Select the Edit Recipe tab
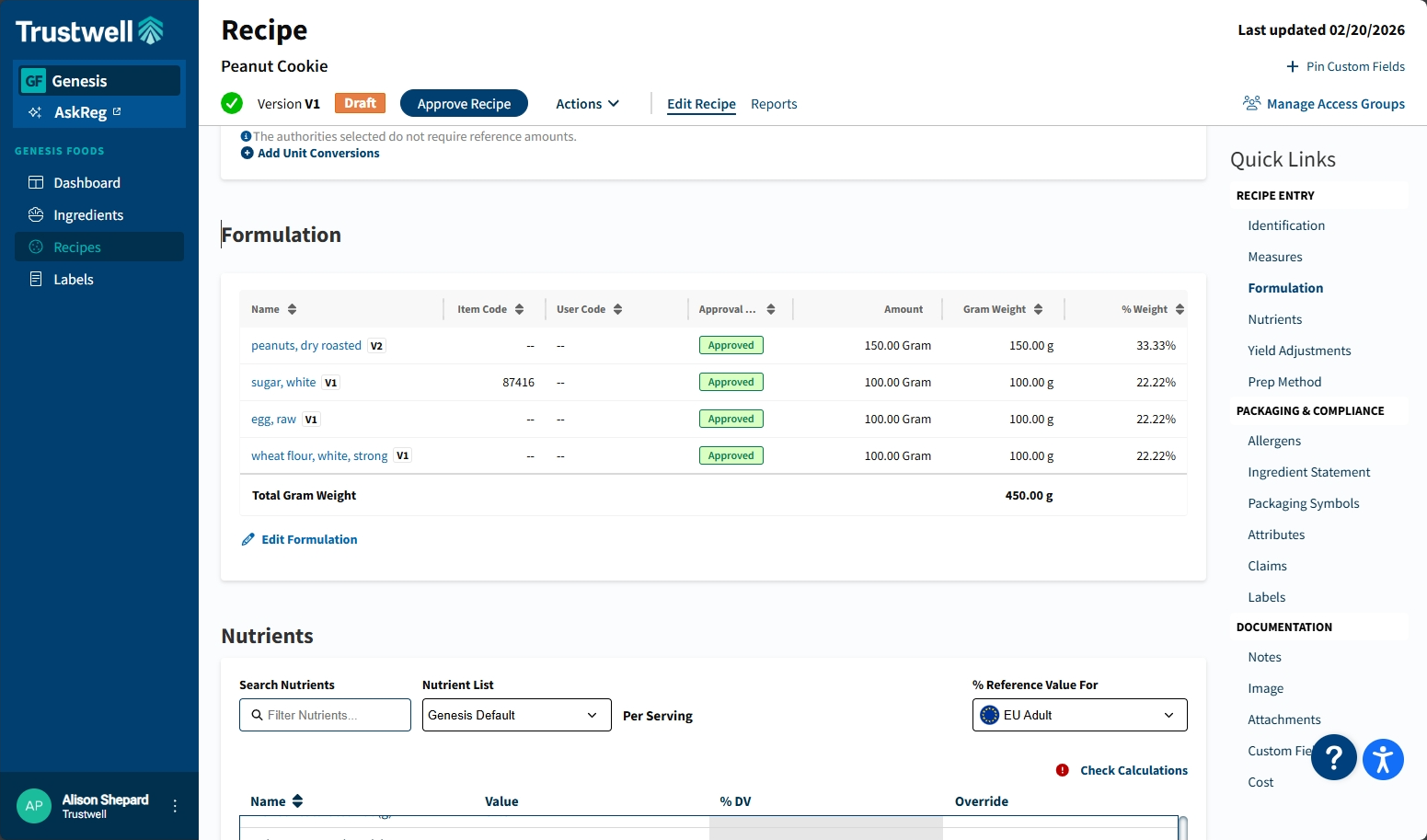 click(x=701, y=104)
